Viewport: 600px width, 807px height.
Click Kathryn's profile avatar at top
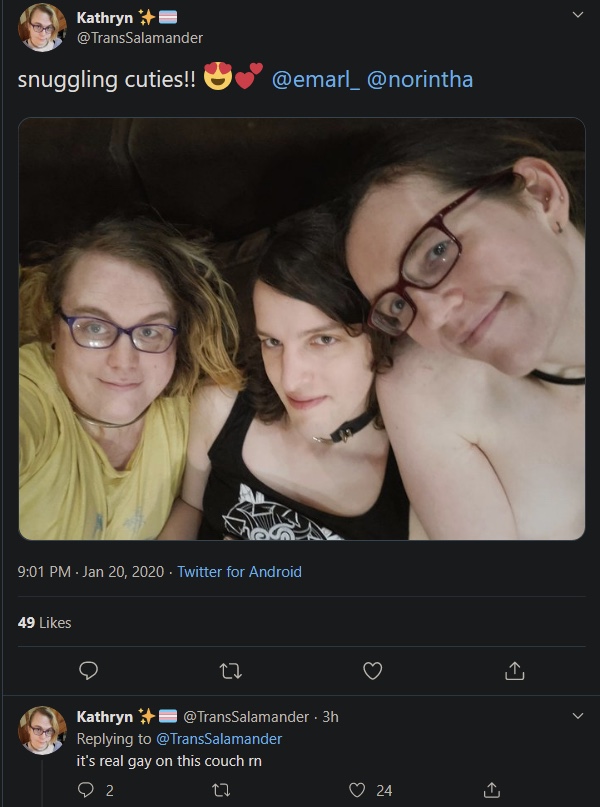click(x=42, y=27)
